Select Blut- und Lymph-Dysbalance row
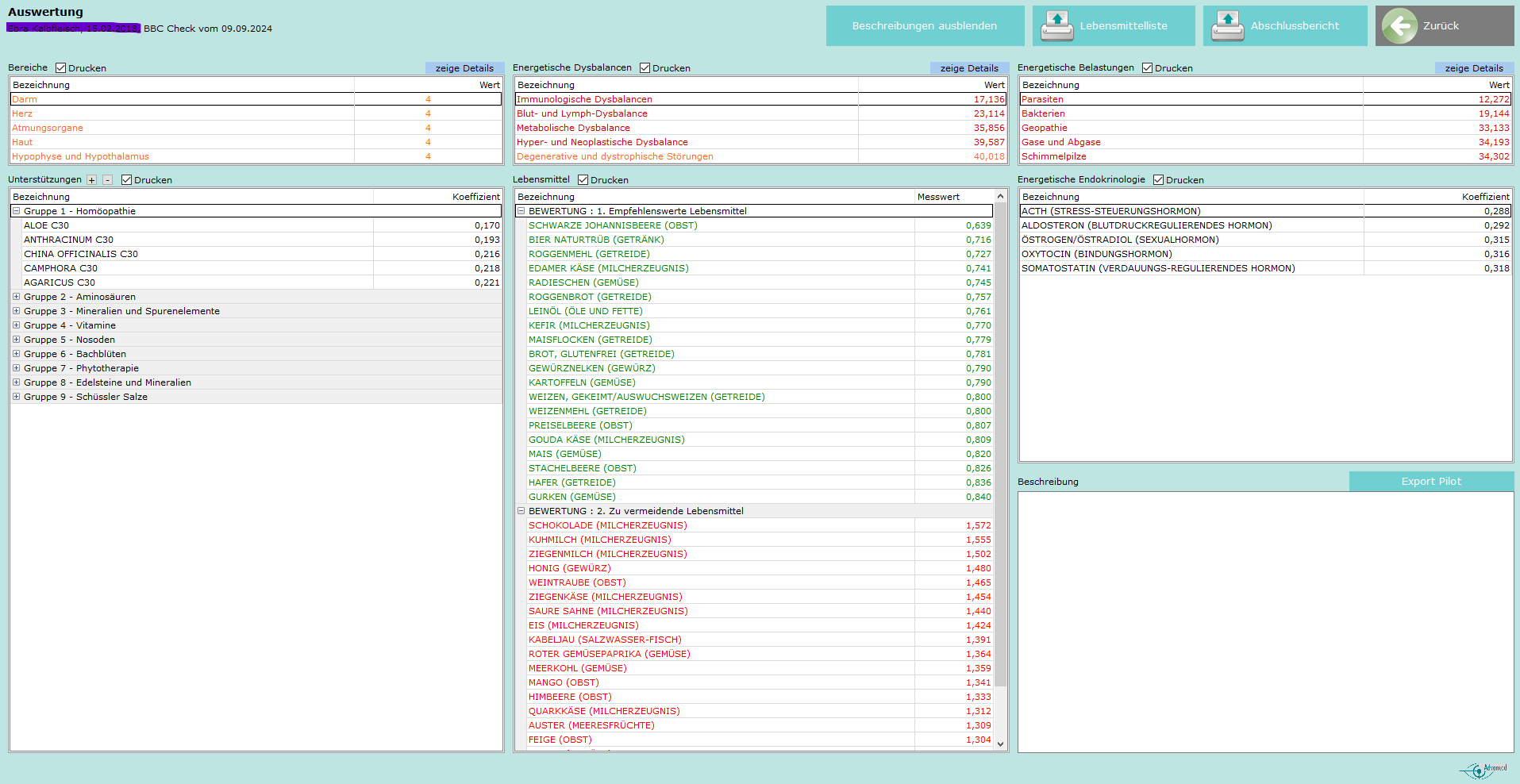 760,113
